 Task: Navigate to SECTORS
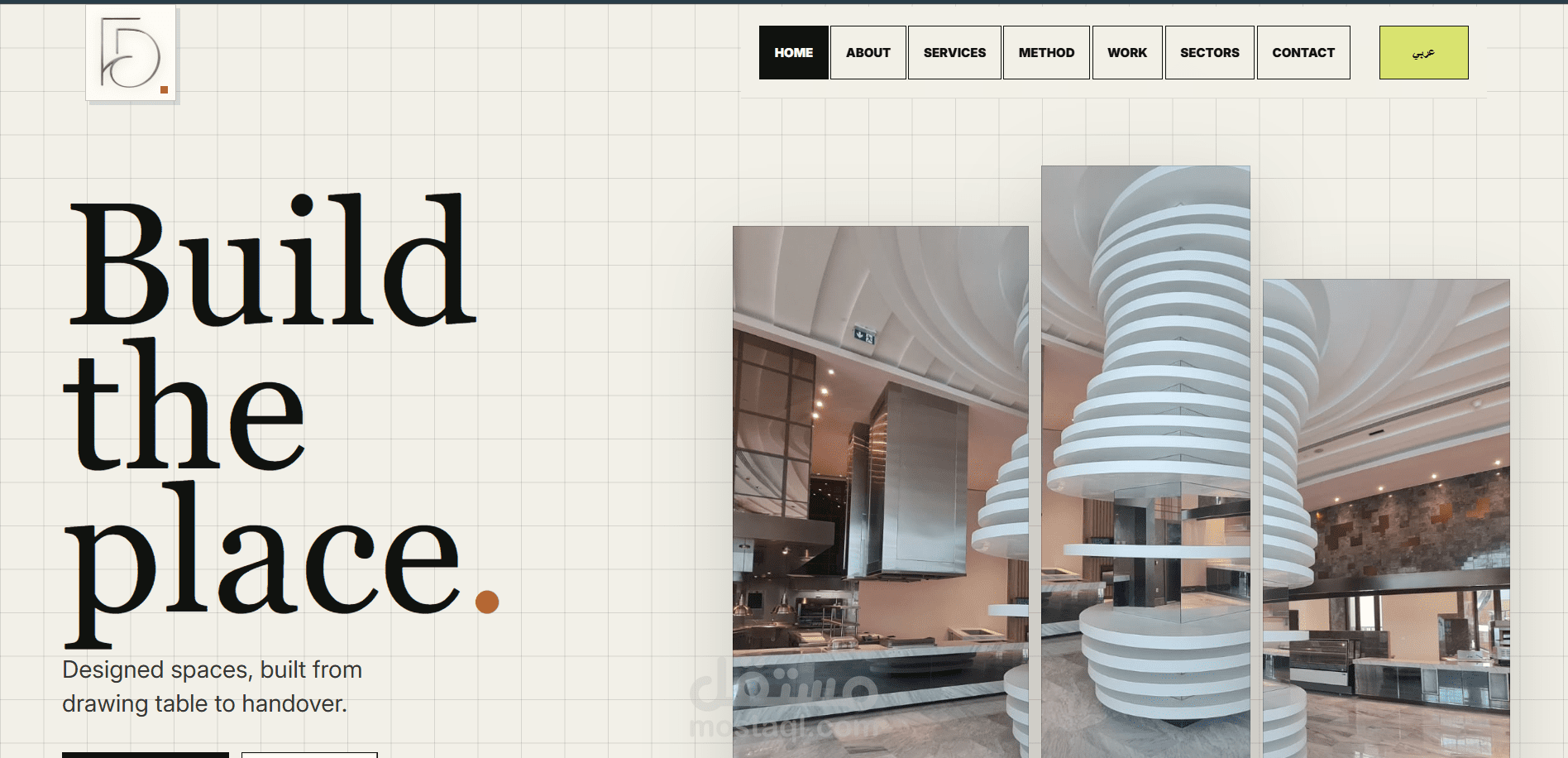tap(1210, 53)
